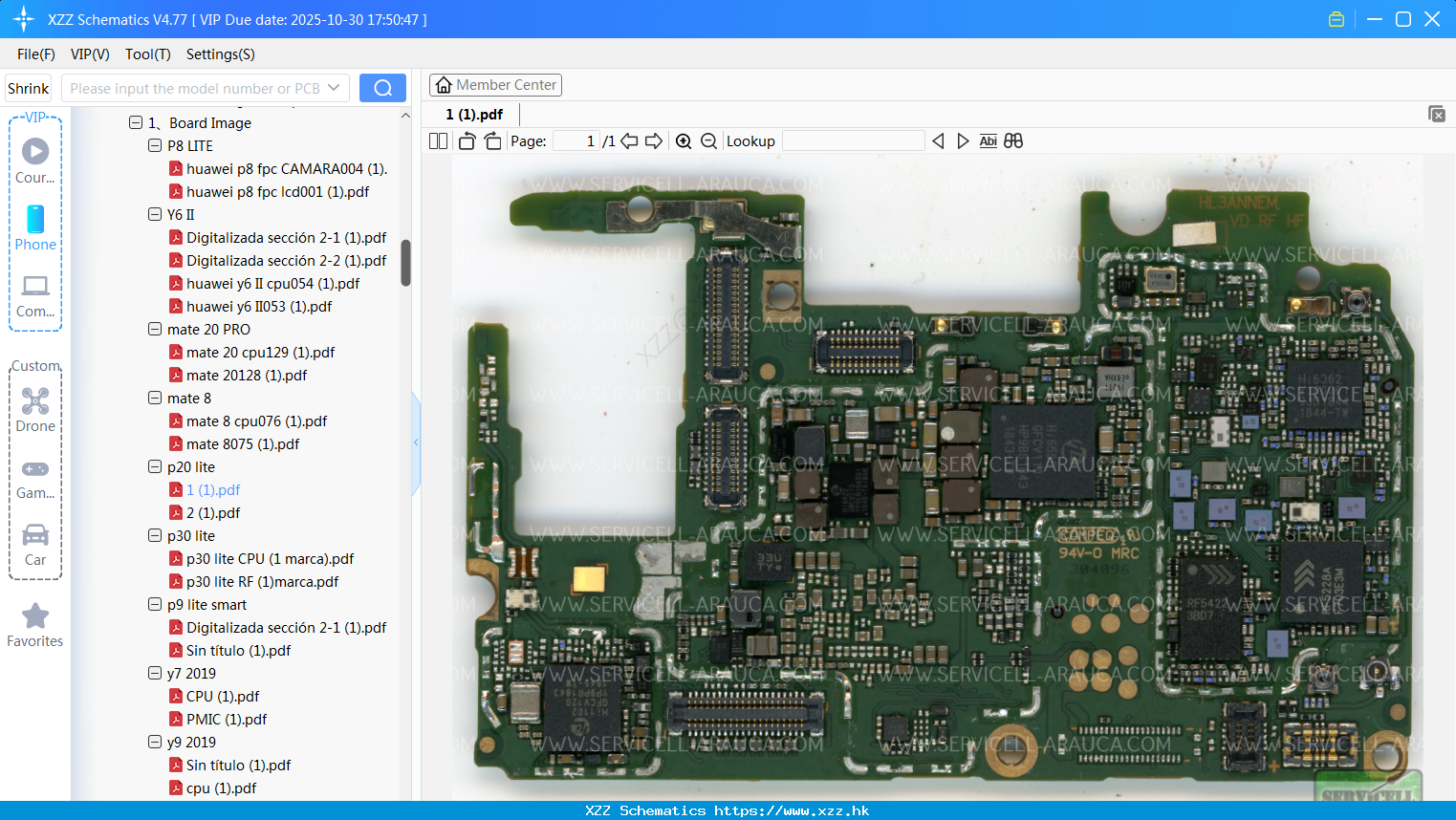Select Car category in sidebar
The width and height of the screenshot is (1456, 820).
[35, 545]
